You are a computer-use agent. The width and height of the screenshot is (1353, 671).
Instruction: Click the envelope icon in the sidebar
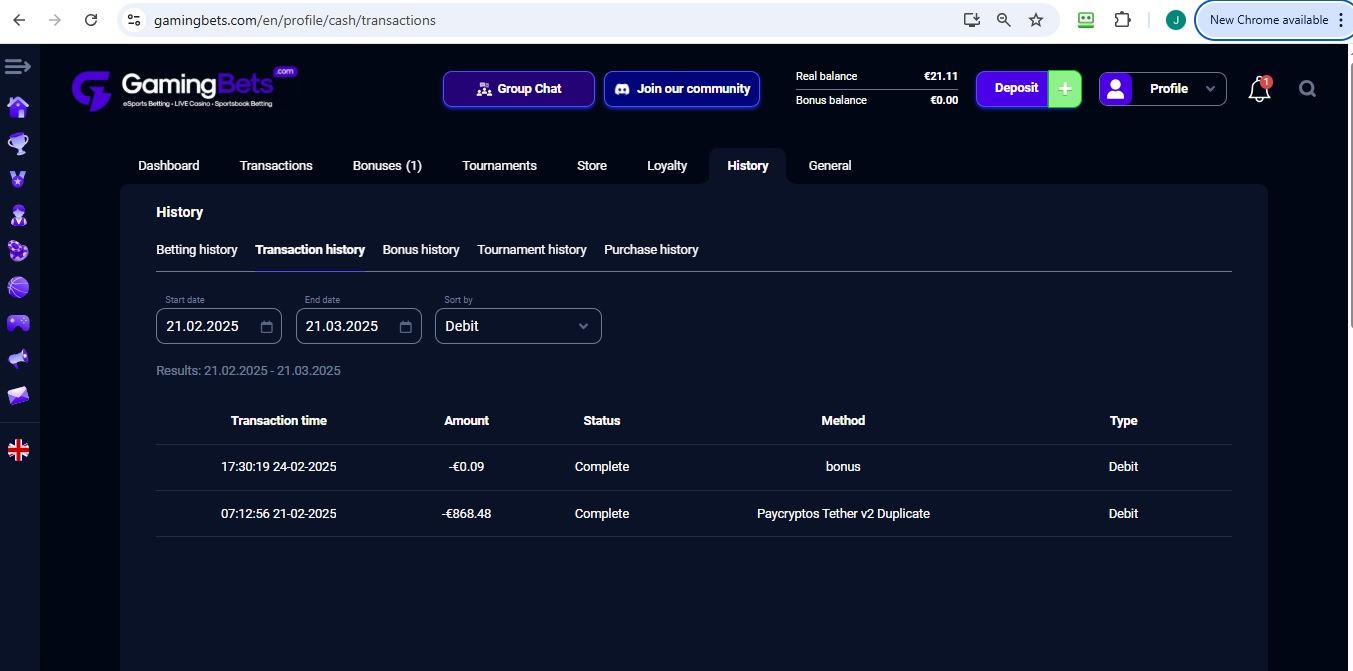tap(18, 396)
